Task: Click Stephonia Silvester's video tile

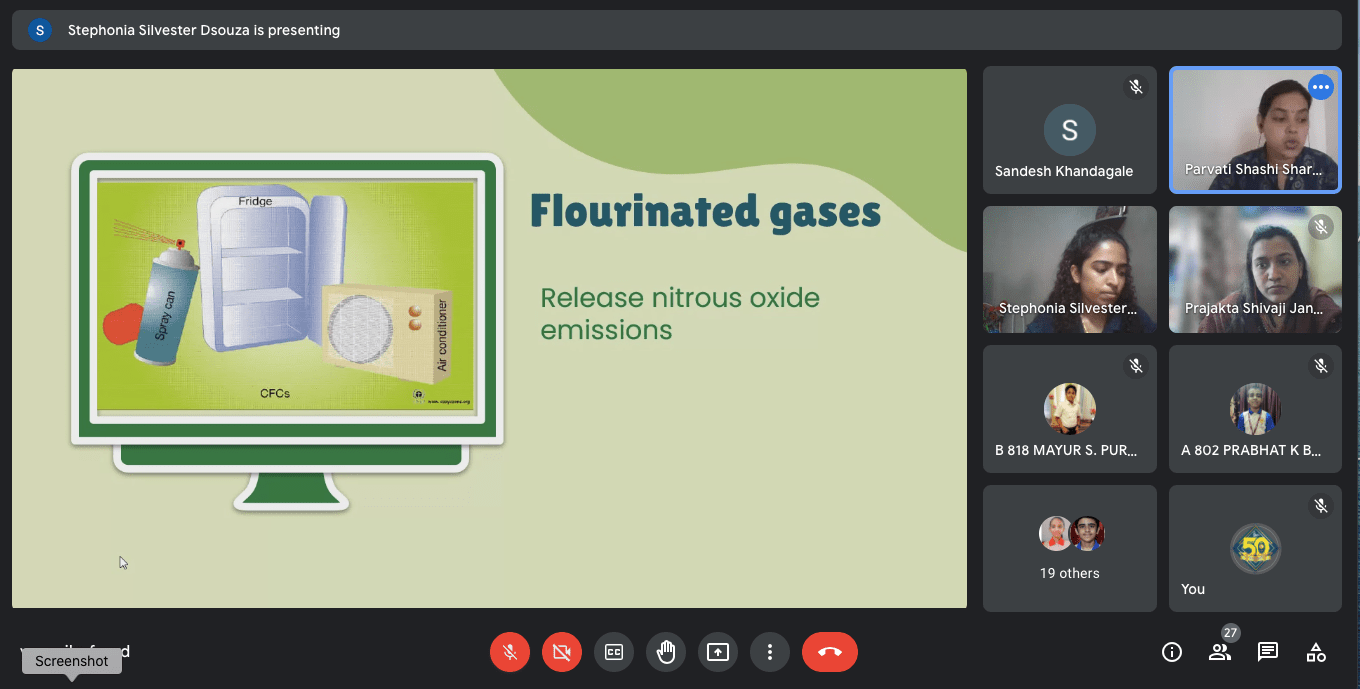Action: [1069, 269]
